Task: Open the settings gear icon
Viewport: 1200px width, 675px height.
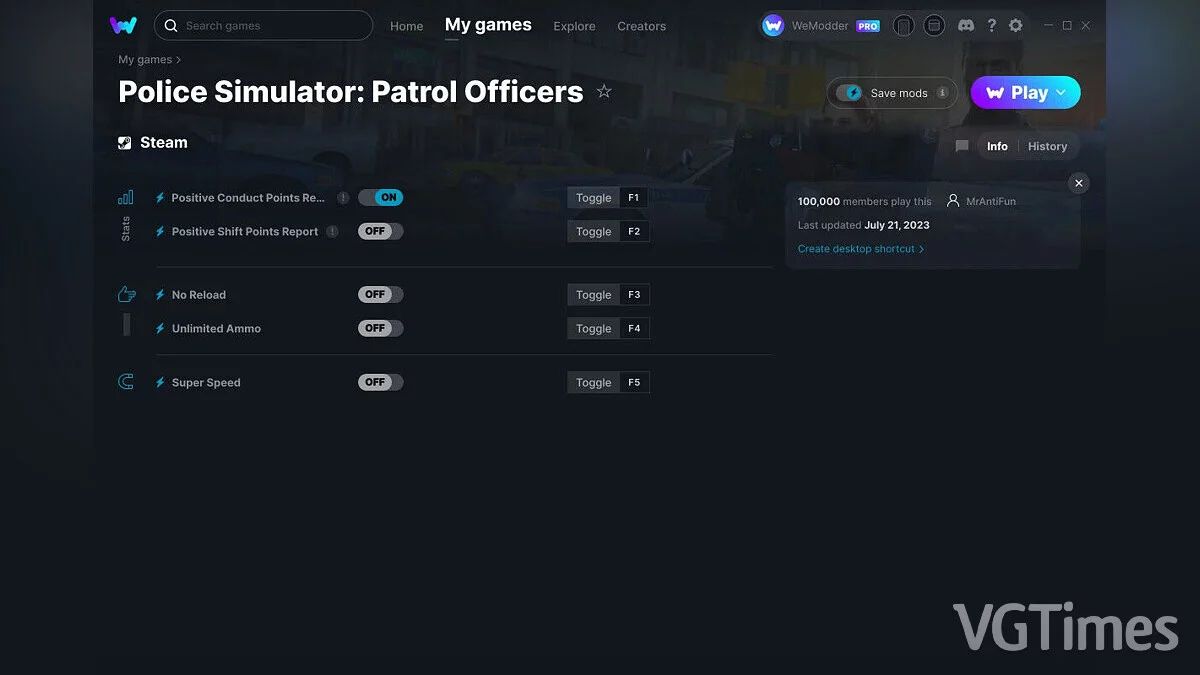Action: pyautogui.click(x=1015, y=25)
